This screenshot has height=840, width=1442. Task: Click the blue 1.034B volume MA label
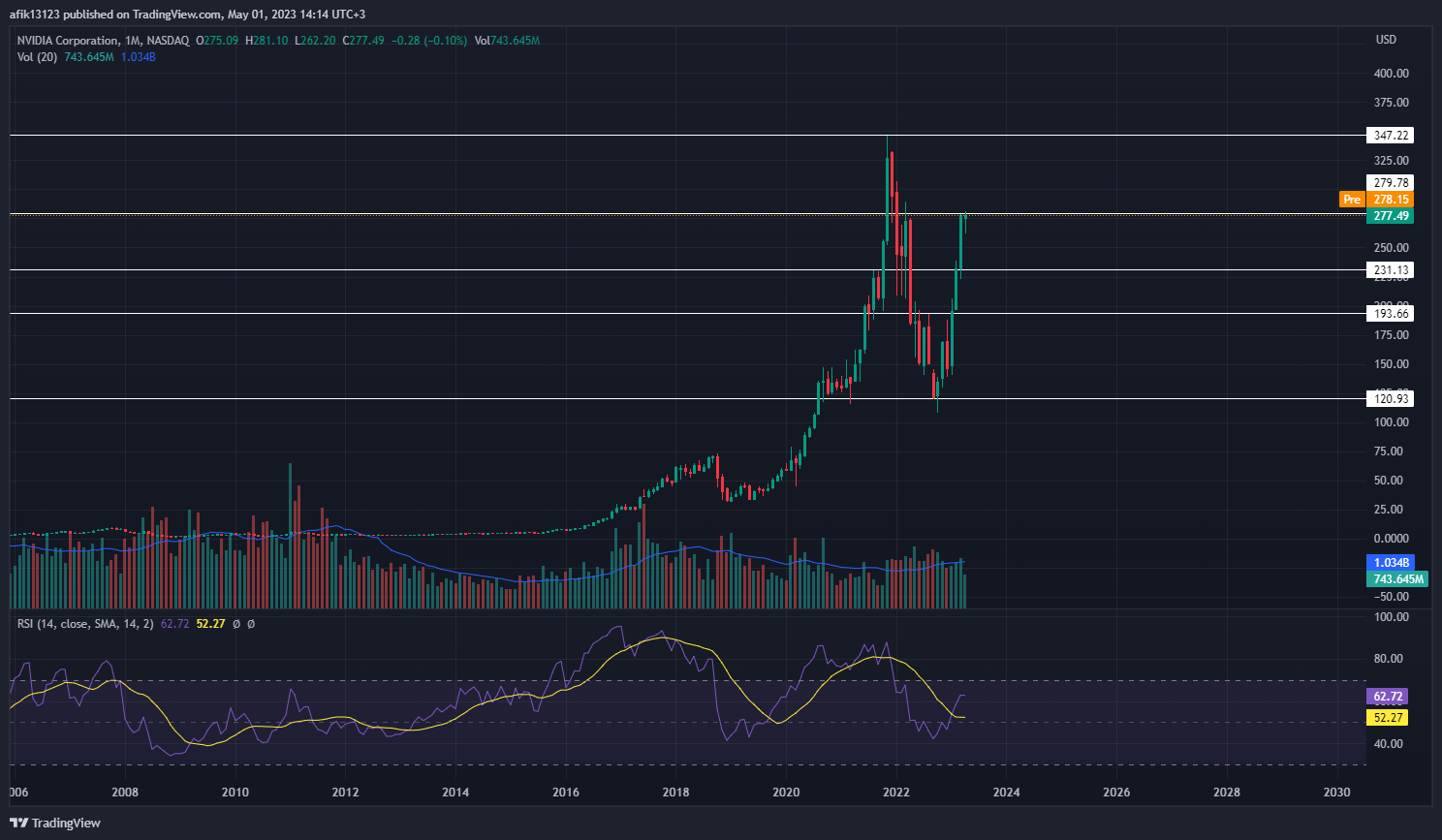1391,563
